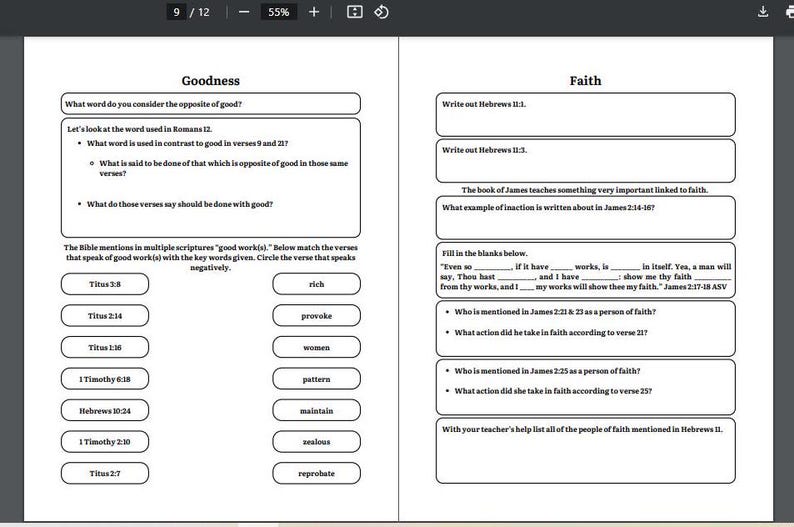Select the Titus 2:14 verse box
794x527 pixels.
[105, 315]
